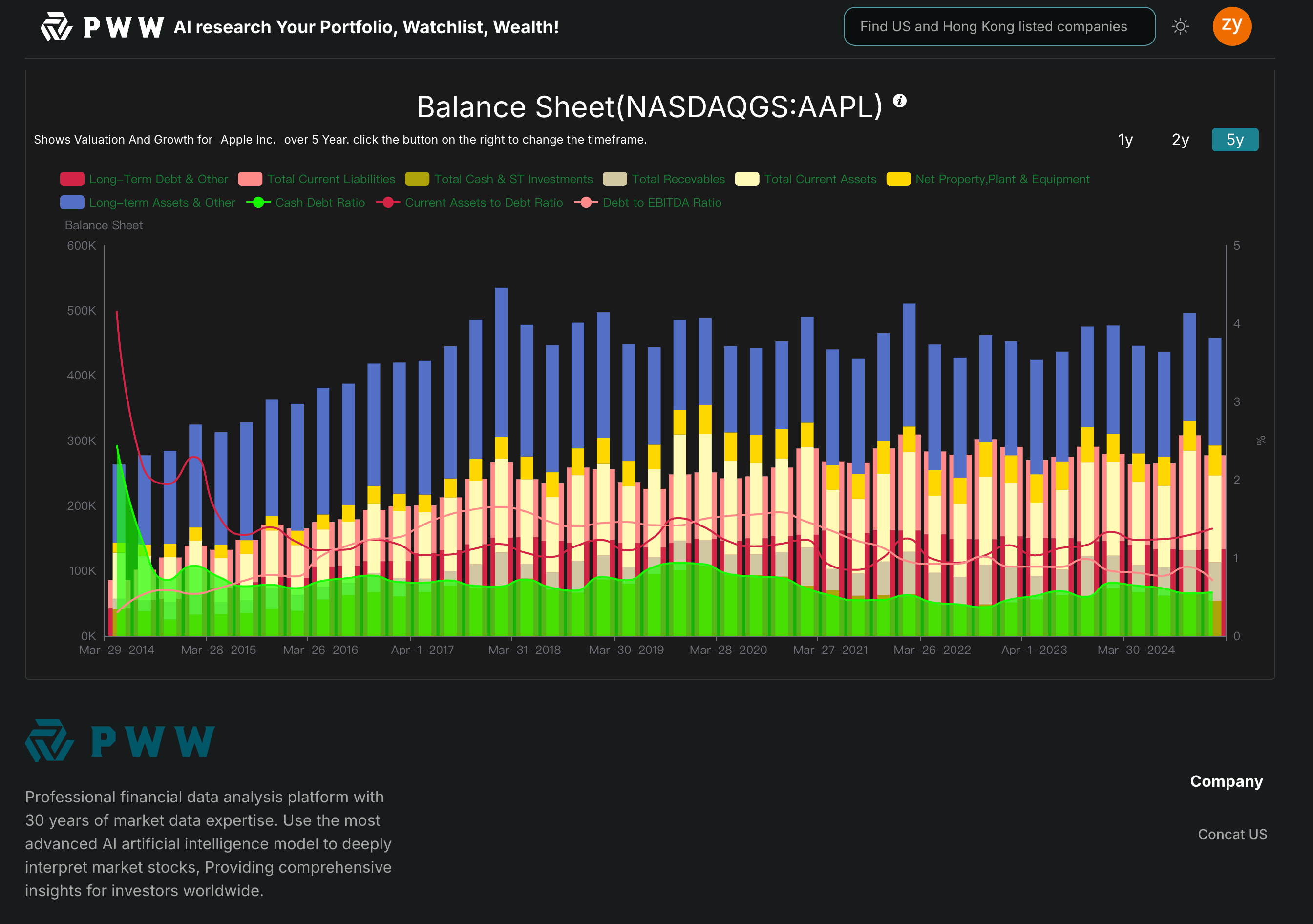Screen dimensions: 1313x924
Task: Click the 'Company' footer heading
Action: pos(1227,781)
